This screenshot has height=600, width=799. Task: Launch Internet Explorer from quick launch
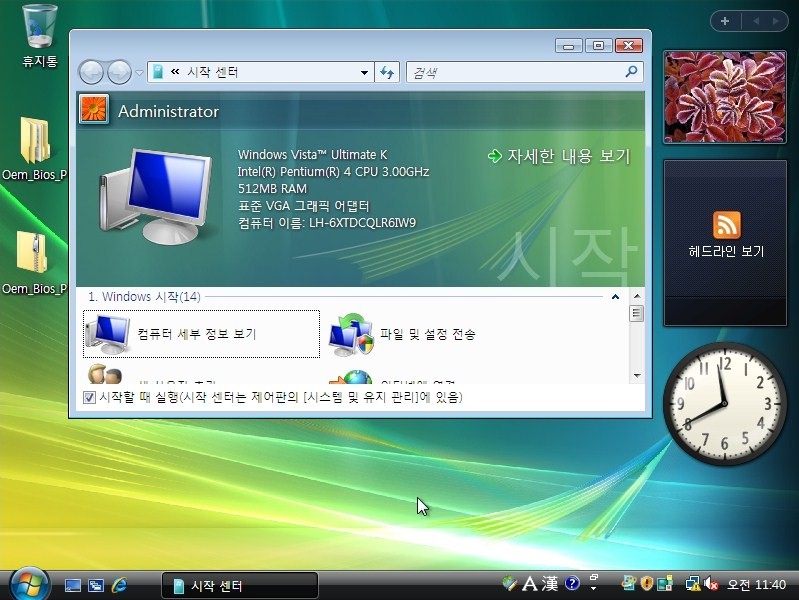119,585
